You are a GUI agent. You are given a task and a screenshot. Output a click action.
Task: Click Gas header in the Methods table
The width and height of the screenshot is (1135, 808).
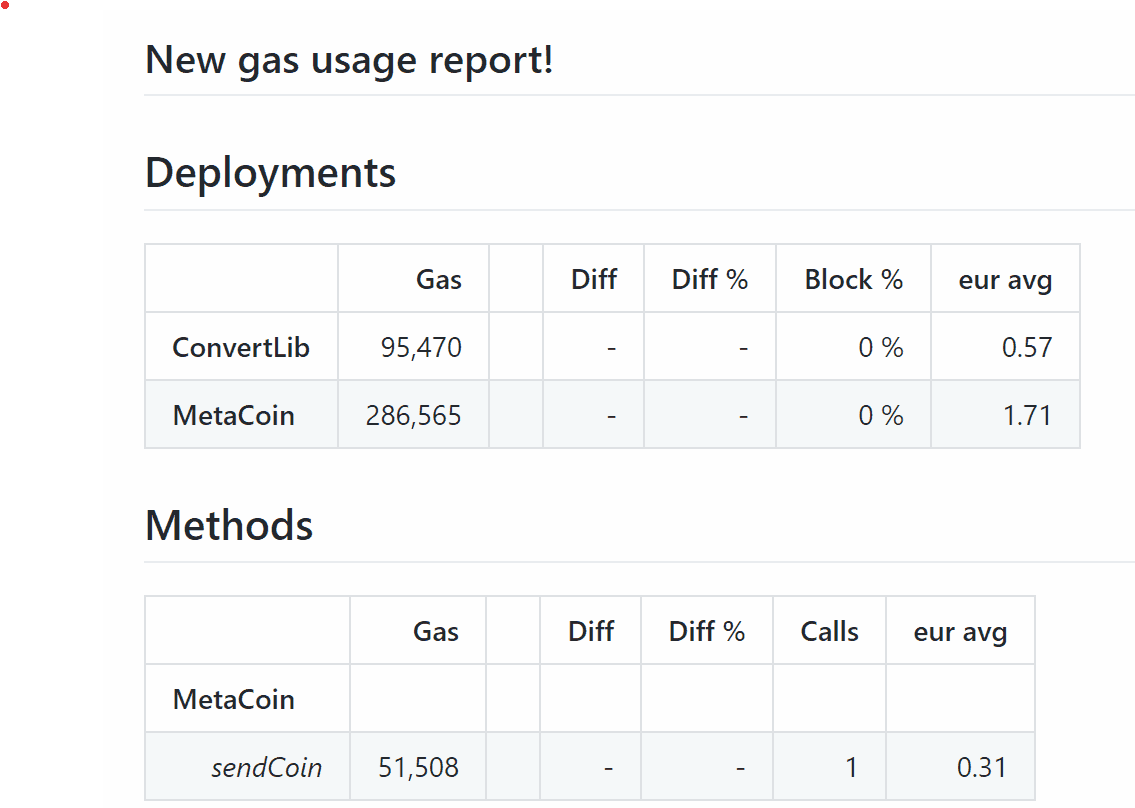[x=436, y=631]
